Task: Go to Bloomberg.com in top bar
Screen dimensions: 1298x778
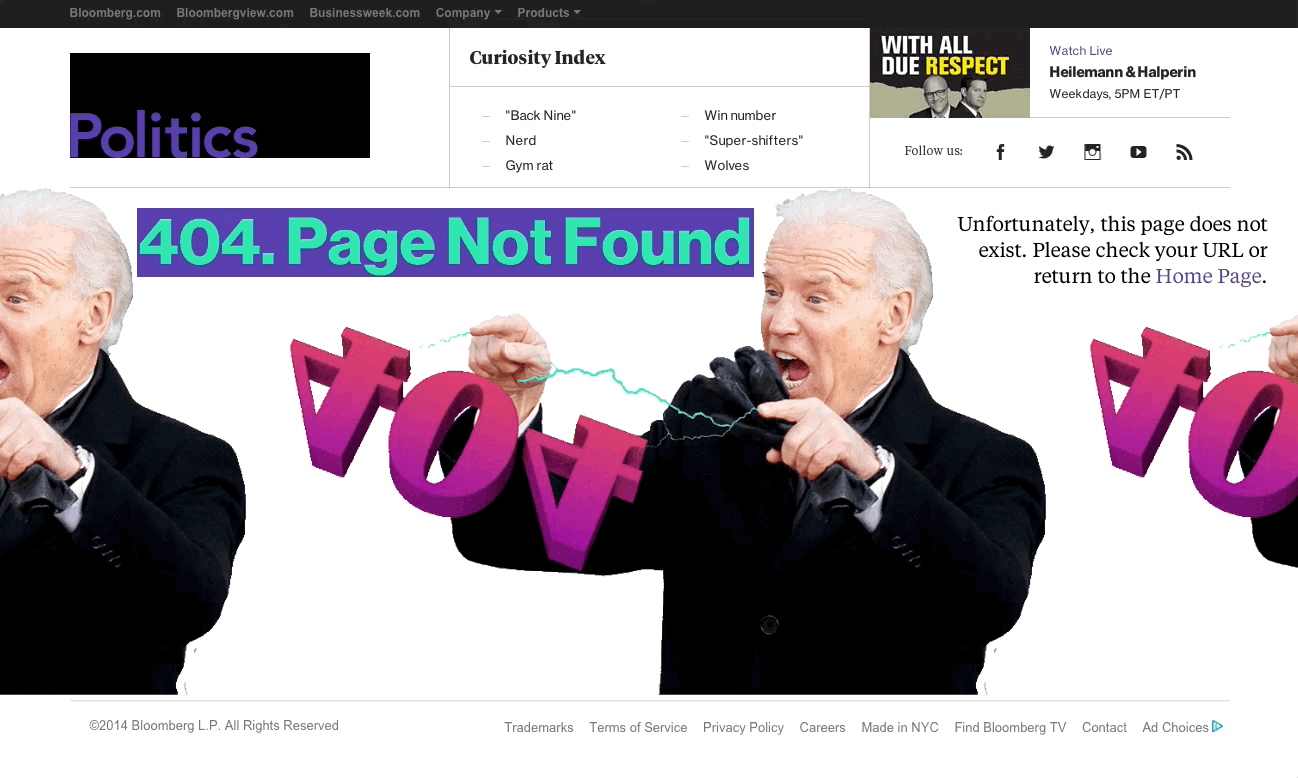Action: (x=115, y=13)
